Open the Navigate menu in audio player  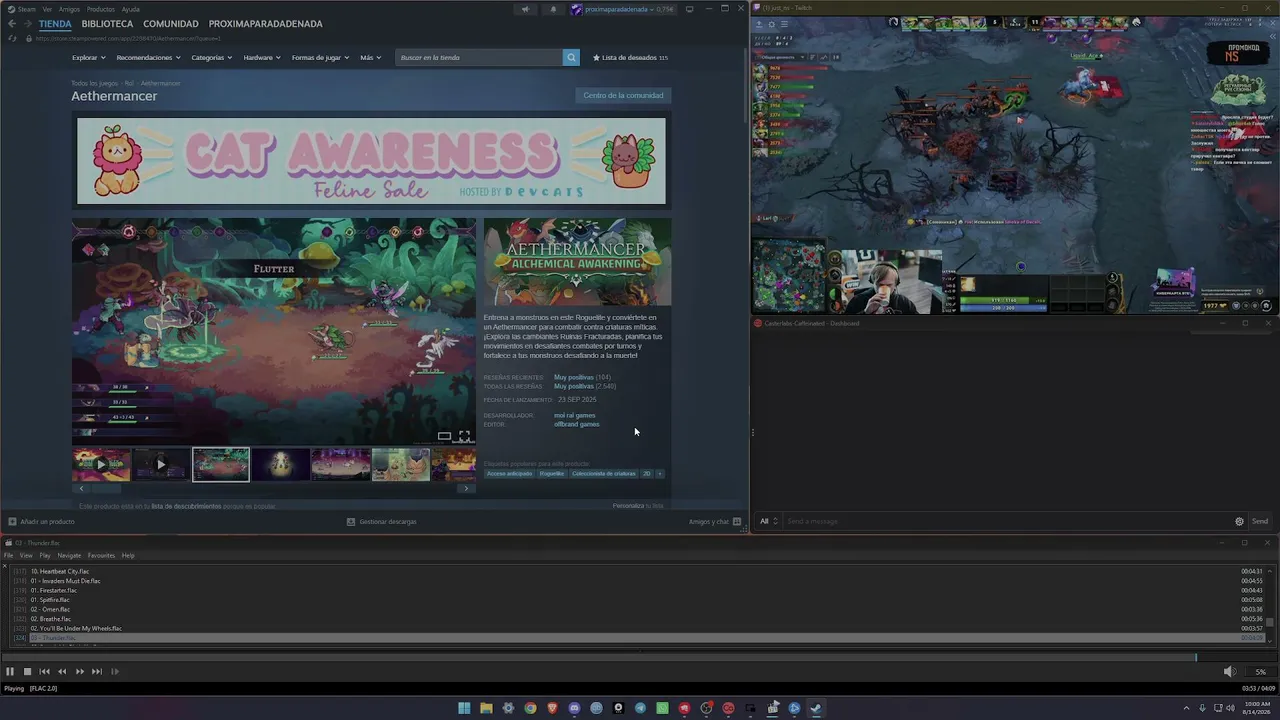point(69,555)
